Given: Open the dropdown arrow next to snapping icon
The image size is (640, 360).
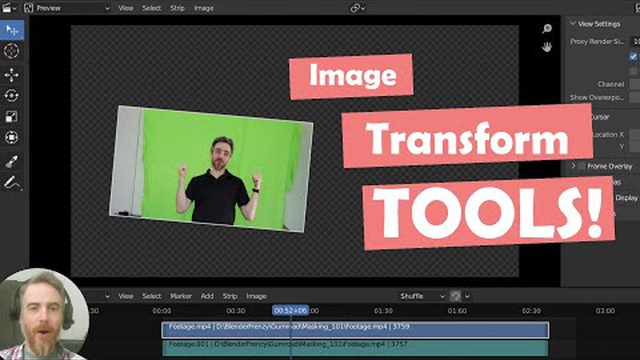Looking at the screenshot, I should pyautogui.click(x=467, y=296).
